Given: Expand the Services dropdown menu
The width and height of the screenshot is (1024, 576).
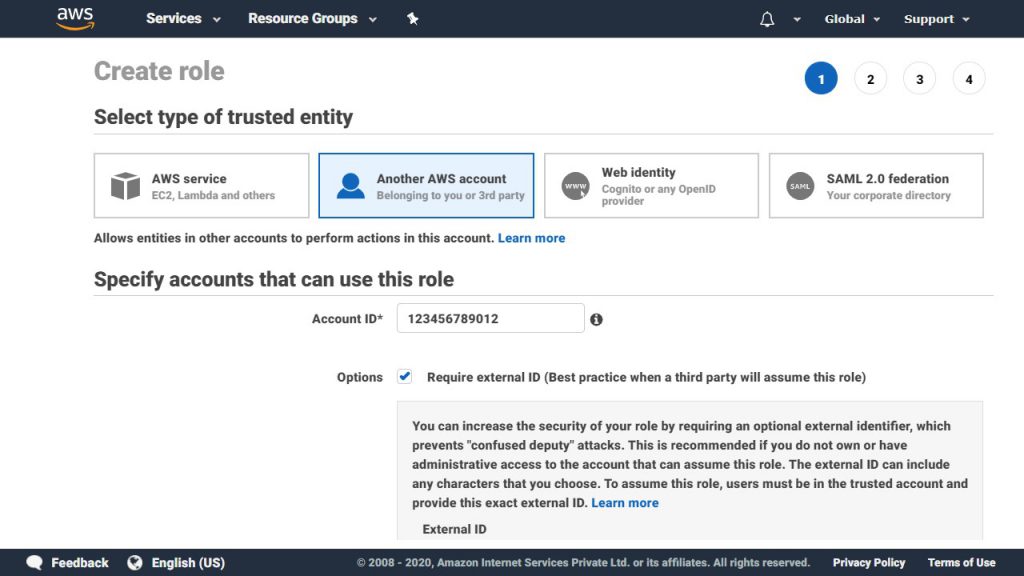Looking at the screenshot, I should [x=183, y=19].
